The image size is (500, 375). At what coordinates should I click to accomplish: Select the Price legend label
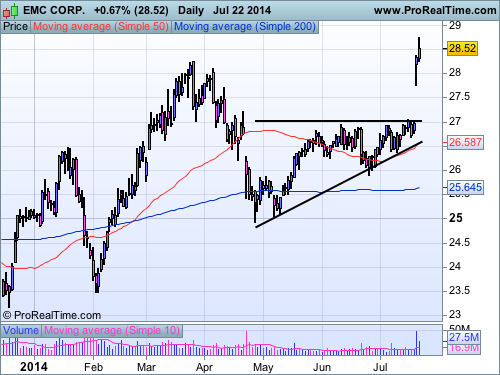16,27
